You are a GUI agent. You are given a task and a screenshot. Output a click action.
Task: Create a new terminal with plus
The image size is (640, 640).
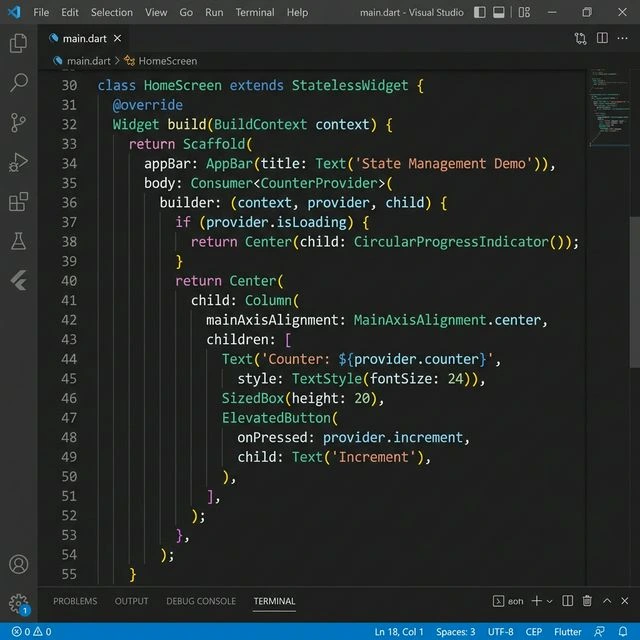click(x=536, y=601)
